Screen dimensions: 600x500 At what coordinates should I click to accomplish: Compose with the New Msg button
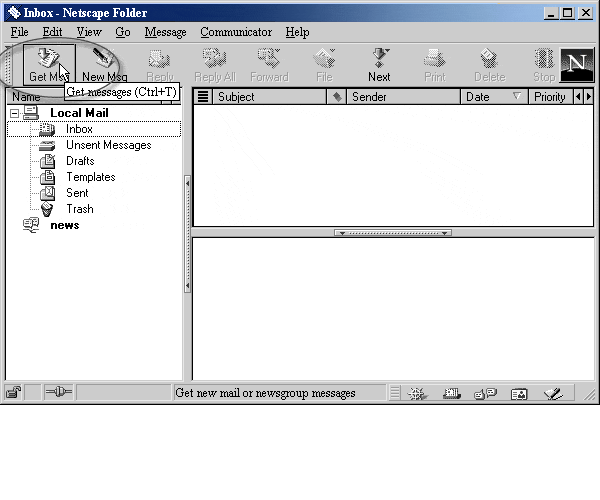[x=104, y=65]
